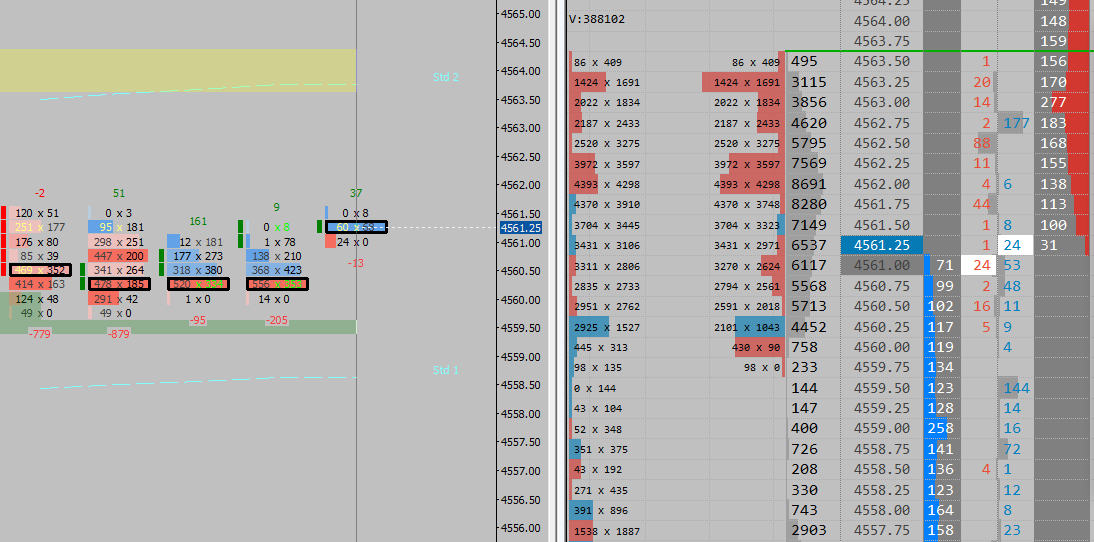Click the 4562.75 price in DOM ladder
The height and width of the screenshot is (542, 1094).
[882, 123]
